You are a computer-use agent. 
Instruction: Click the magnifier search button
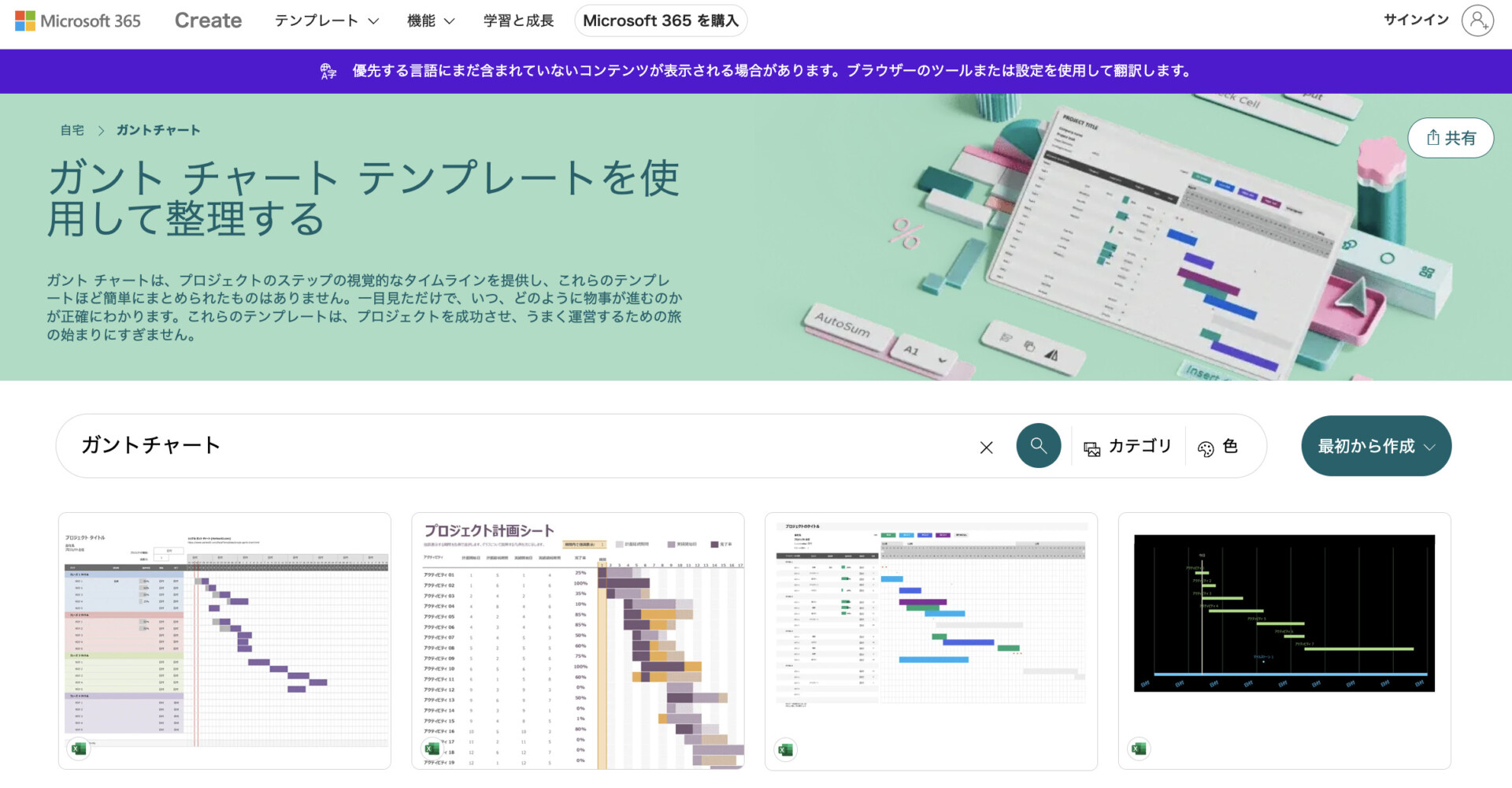click(x=1039, y=446)
